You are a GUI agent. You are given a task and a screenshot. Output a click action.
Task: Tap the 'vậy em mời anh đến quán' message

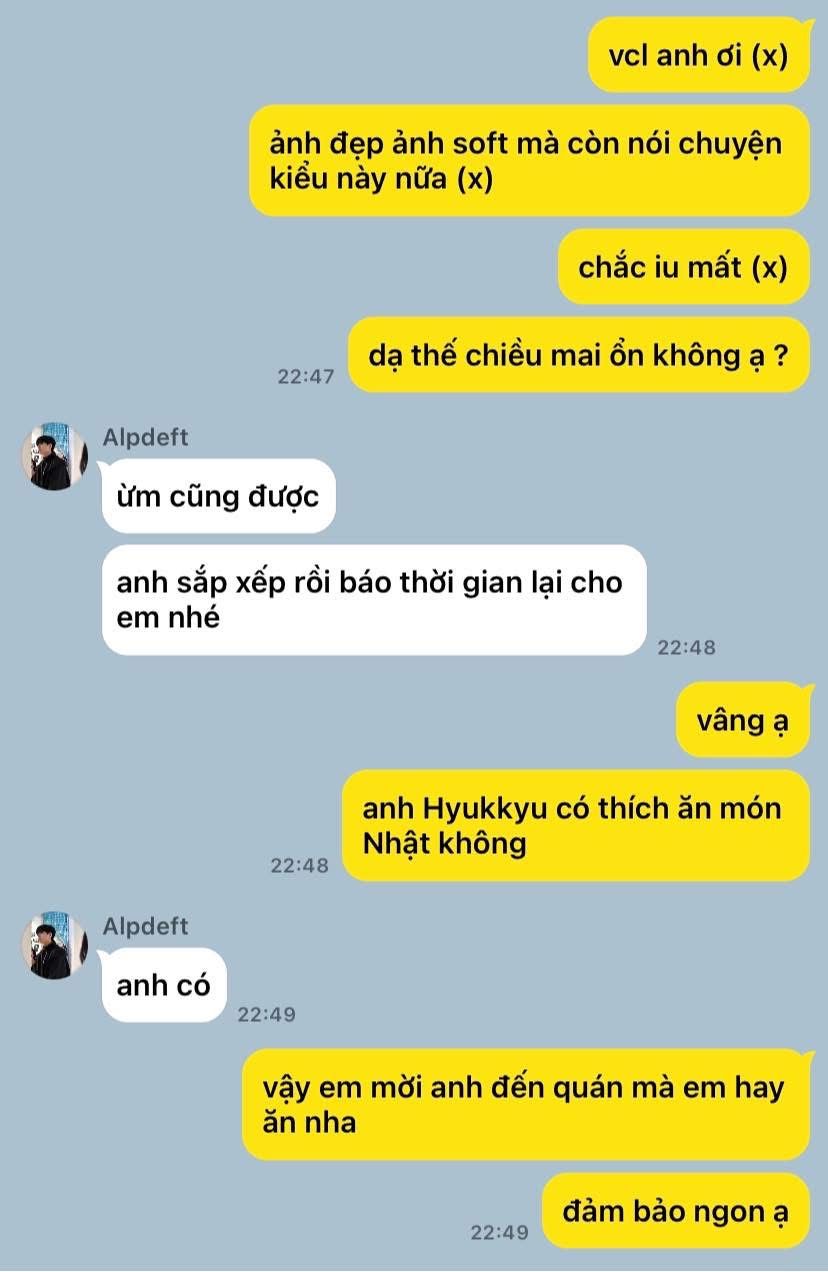coord(526,1104)
